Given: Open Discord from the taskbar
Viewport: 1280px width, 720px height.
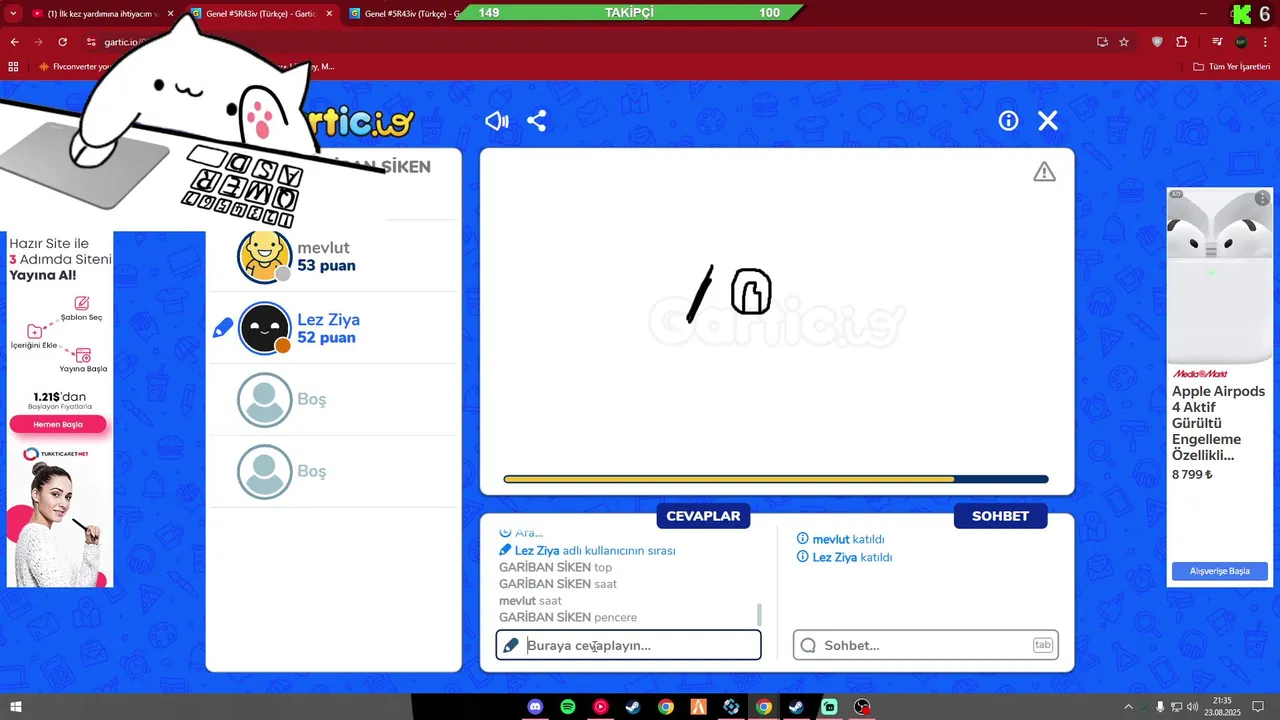Looking at the screenshot, I should click(x=536, y=707).
